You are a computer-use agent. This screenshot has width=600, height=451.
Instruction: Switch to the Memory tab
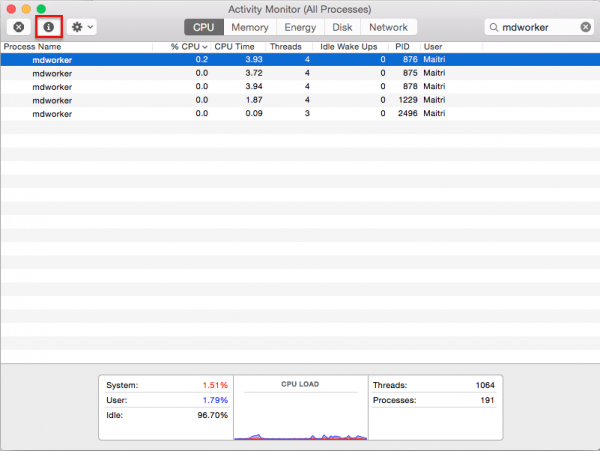tap(249, 27)
